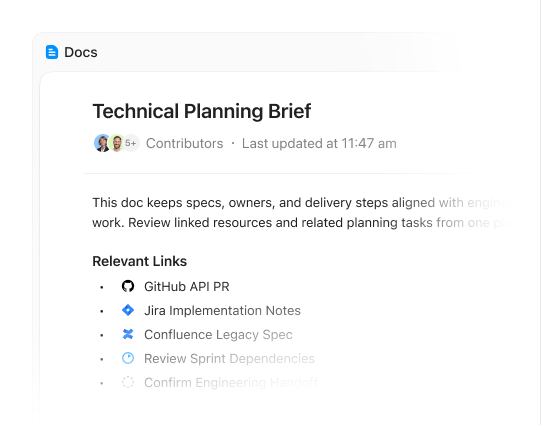Image resolution: width=541 pixels, height=425 pixels.
Task: Open the Docs header label
Action: (81, 52)
